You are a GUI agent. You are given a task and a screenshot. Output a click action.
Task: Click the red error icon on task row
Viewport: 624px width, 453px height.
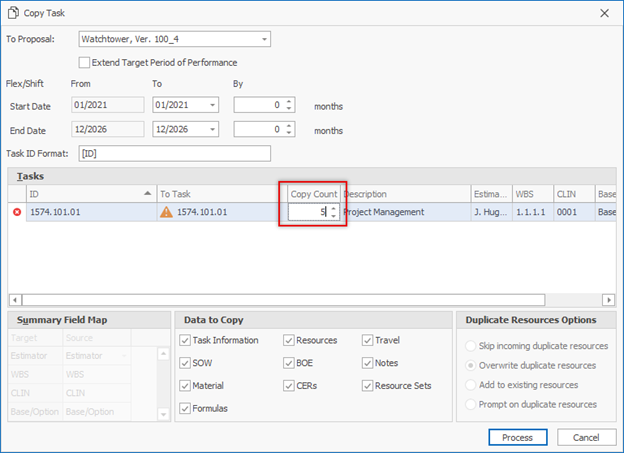coord(15,212)
